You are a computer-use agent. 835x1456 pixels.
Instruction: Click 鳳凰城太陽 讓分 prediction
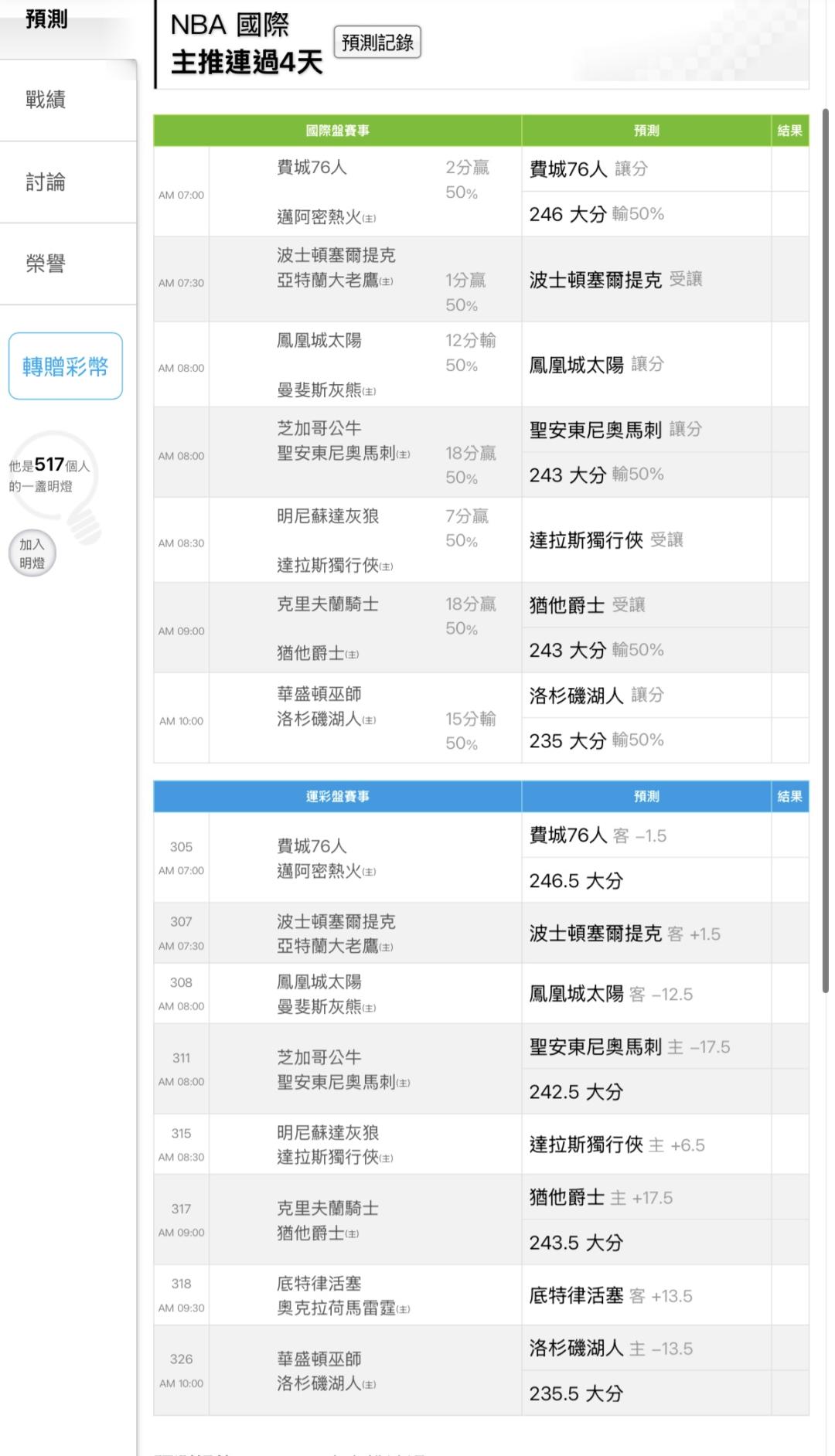click(597, 365)
